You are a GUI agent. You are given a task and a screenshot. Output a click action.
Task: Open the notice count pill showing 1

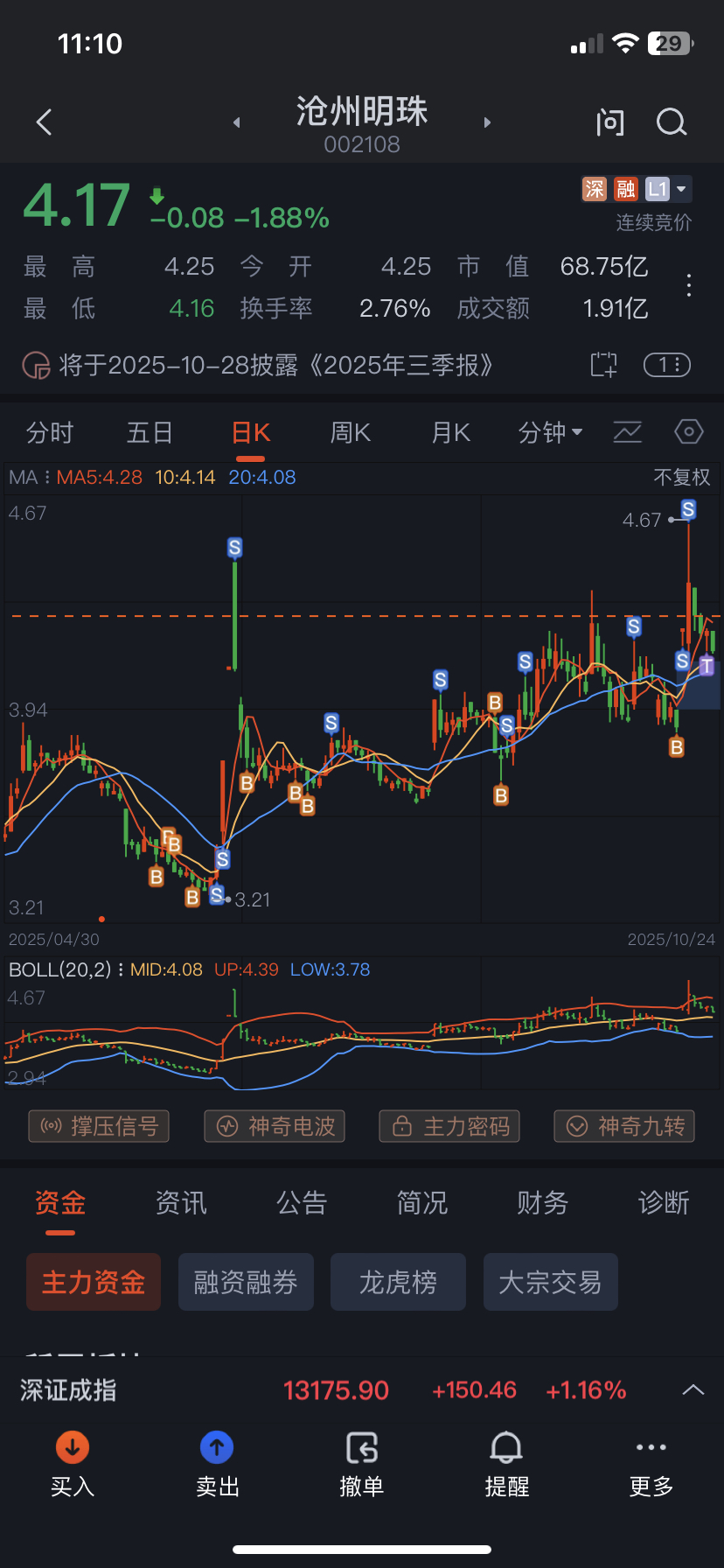click(667, 365)
